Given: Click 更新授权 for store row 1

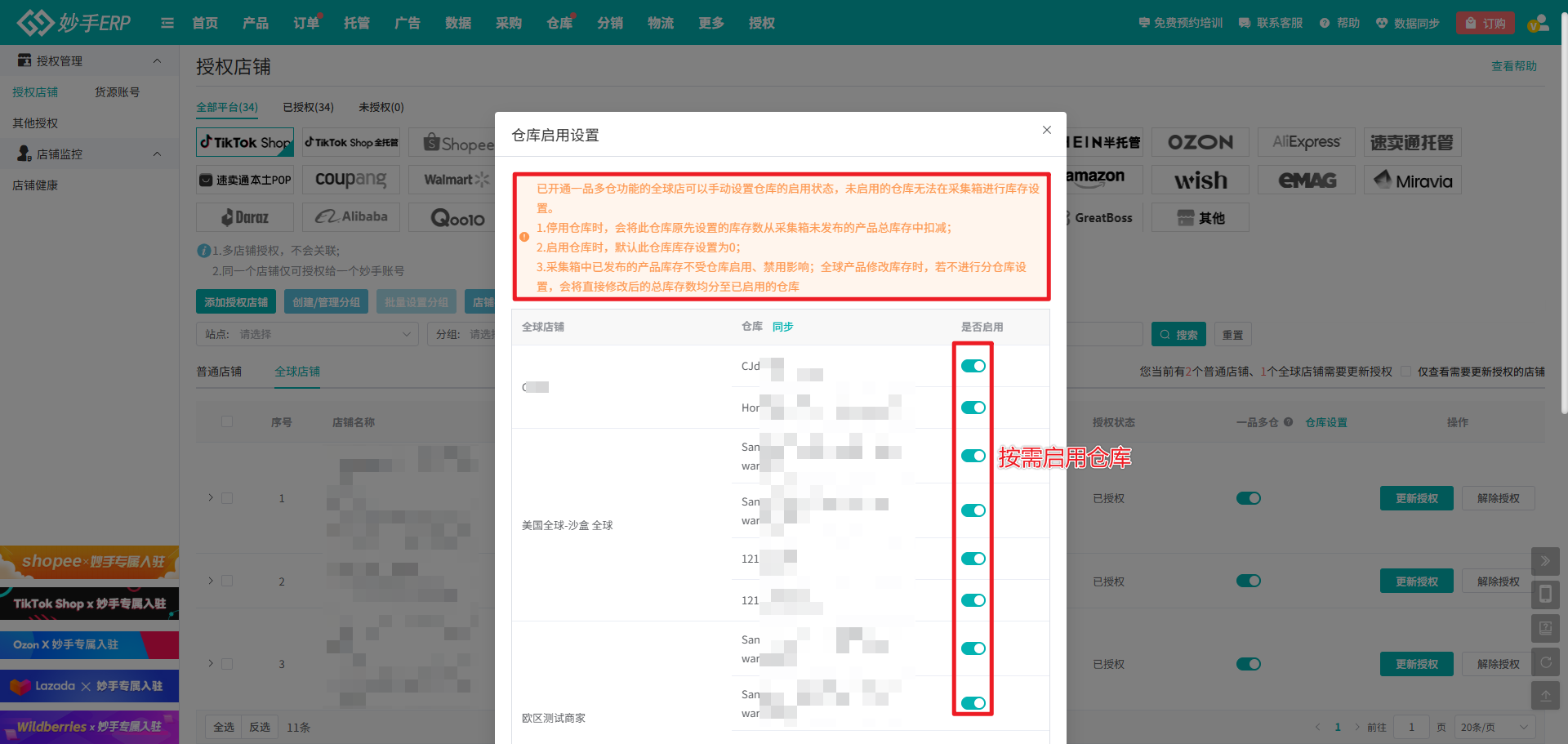Looking at the screenshot, I should click(1417, 498).
